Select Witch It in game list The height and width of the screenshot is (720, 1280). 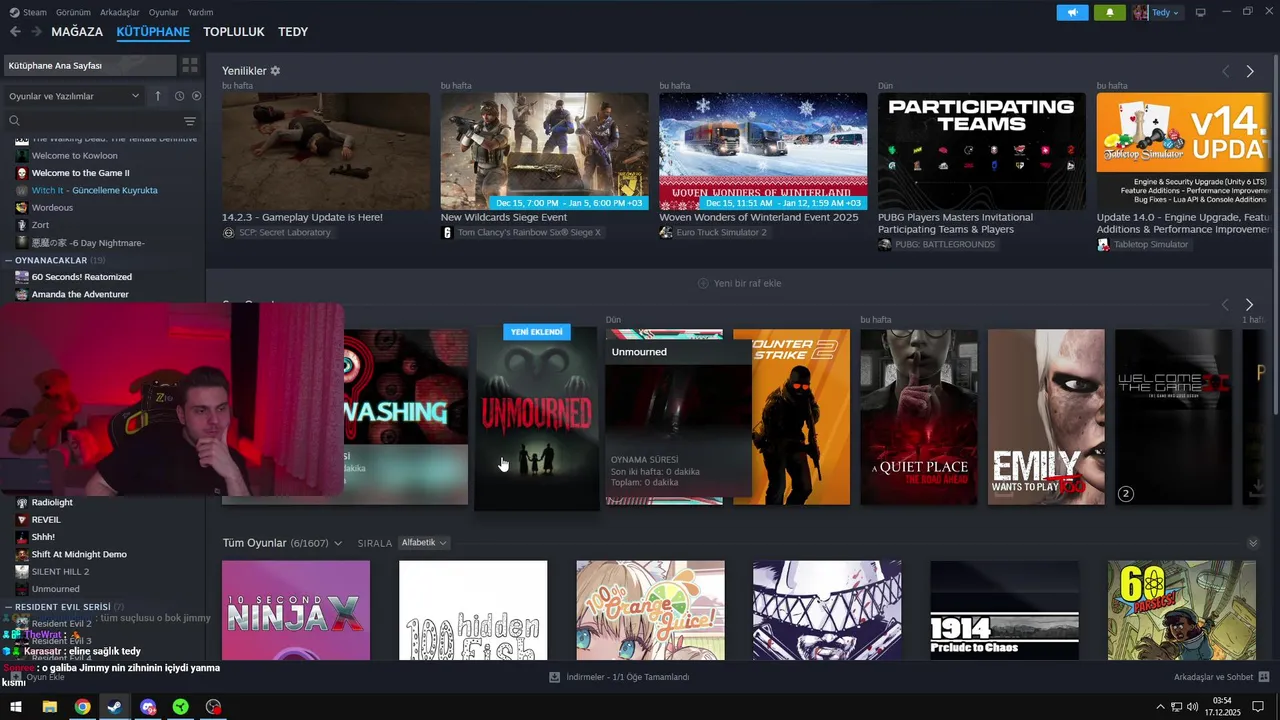pos(94,190)
